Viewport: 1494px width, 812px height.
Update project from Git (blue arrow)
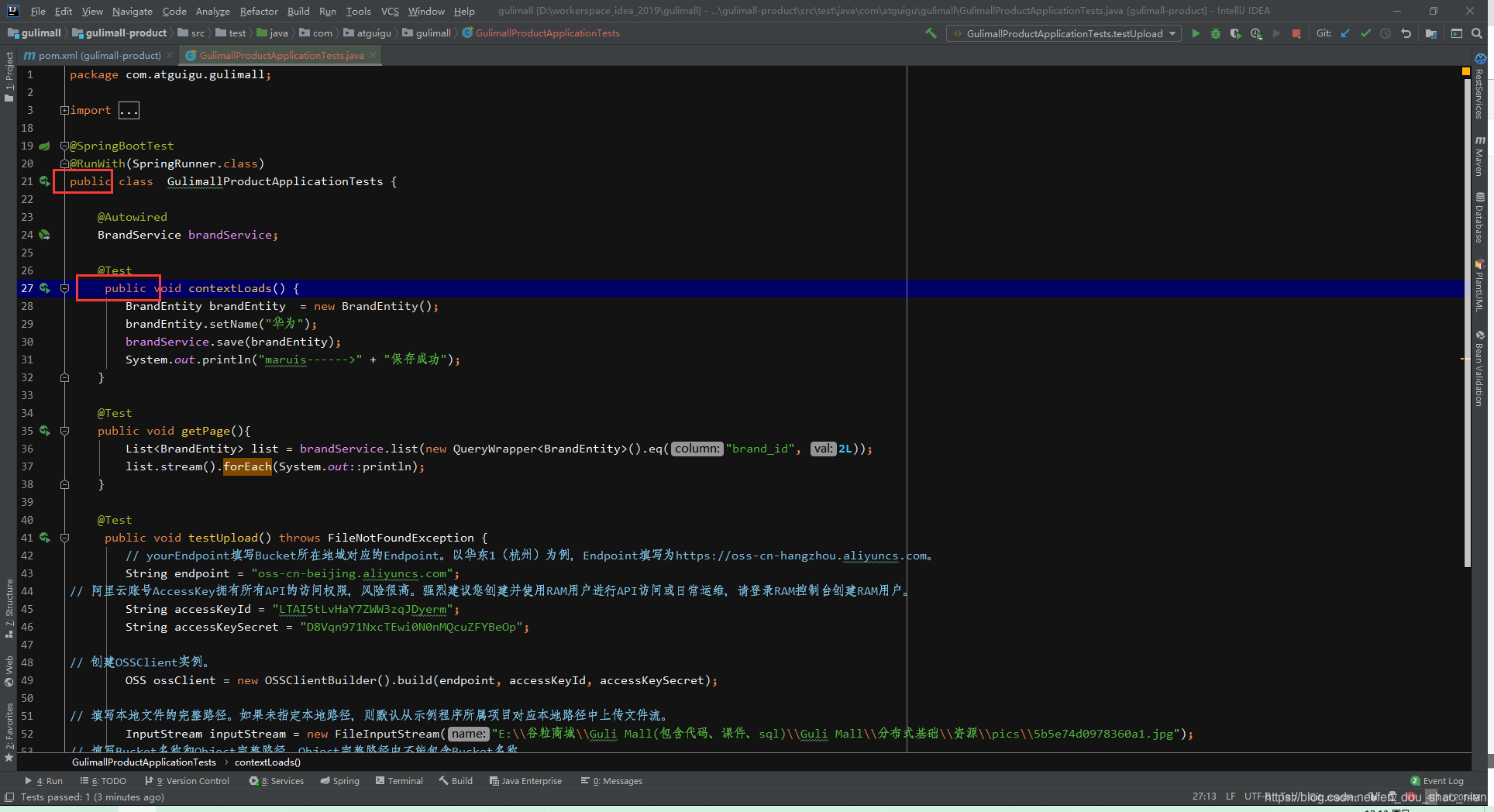pos(1345,33)
